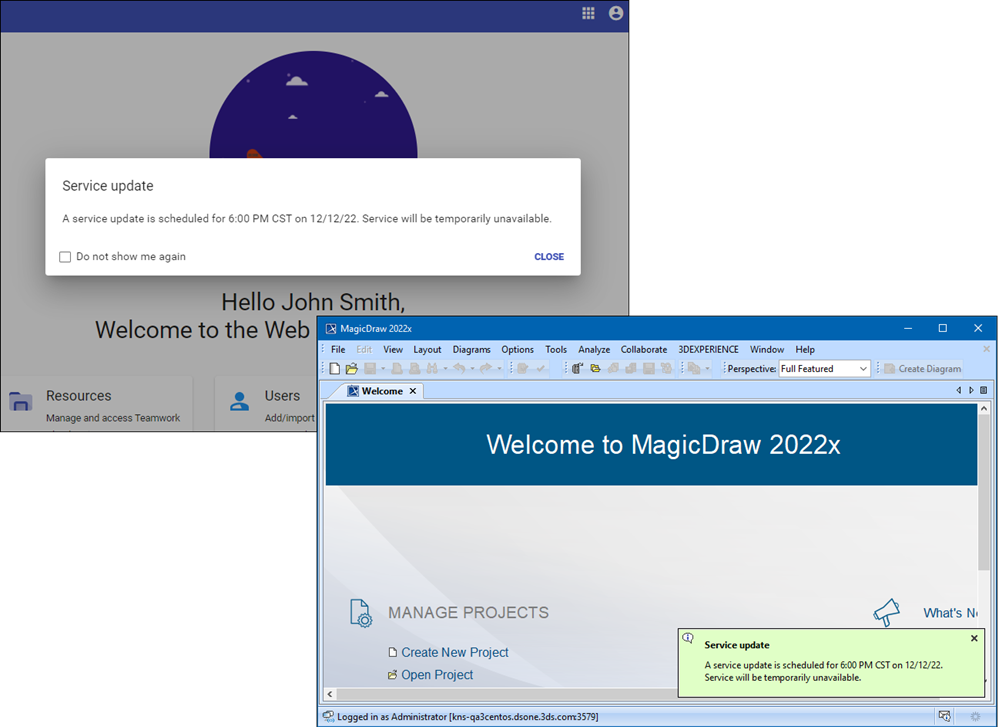Close the Service update dialog via CLOSE

548,256
